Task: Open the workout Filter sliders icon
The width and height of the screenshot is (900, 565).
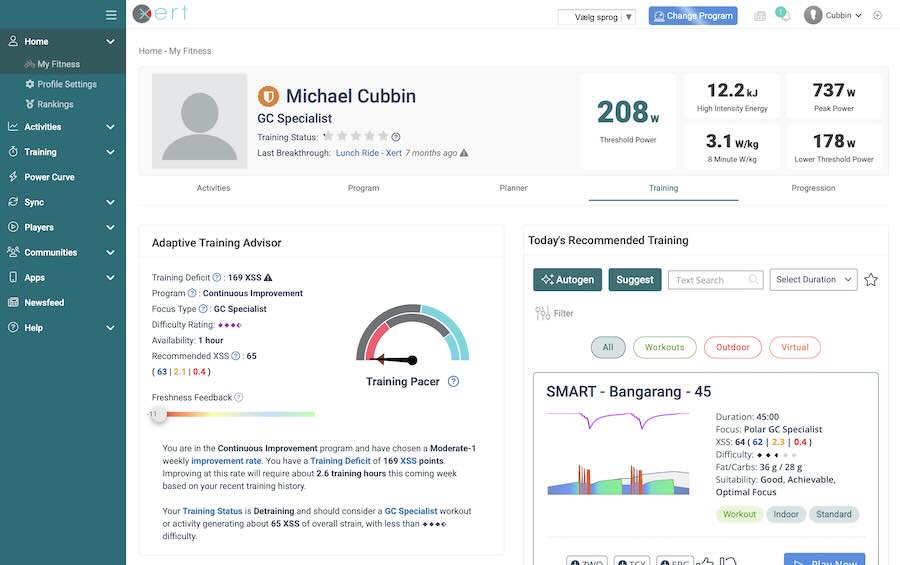Action: click(543, 313)
